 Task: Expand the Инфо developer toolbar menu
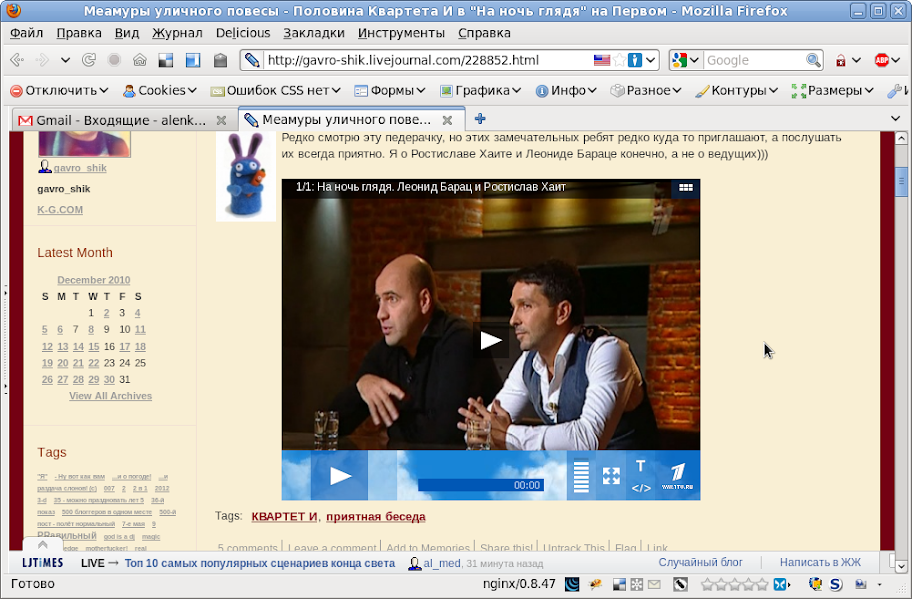566,90
